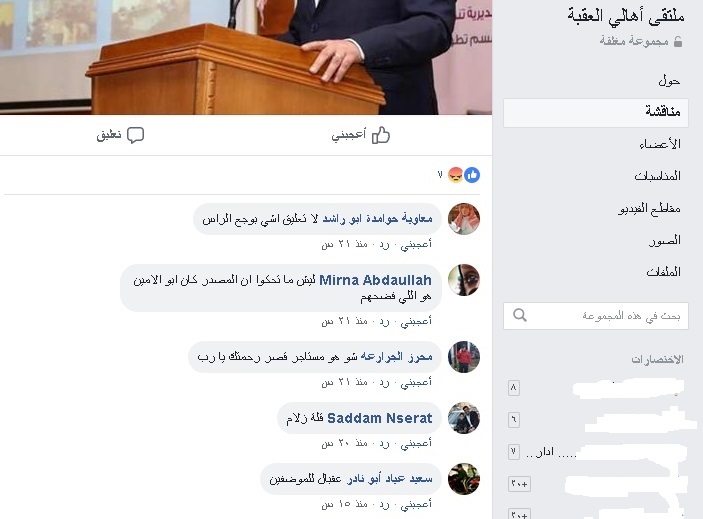The width and height of the screenshot is (703, 519).
Task: Click the ملتقى أهالي العقبة group title
Action: (626, 16)
